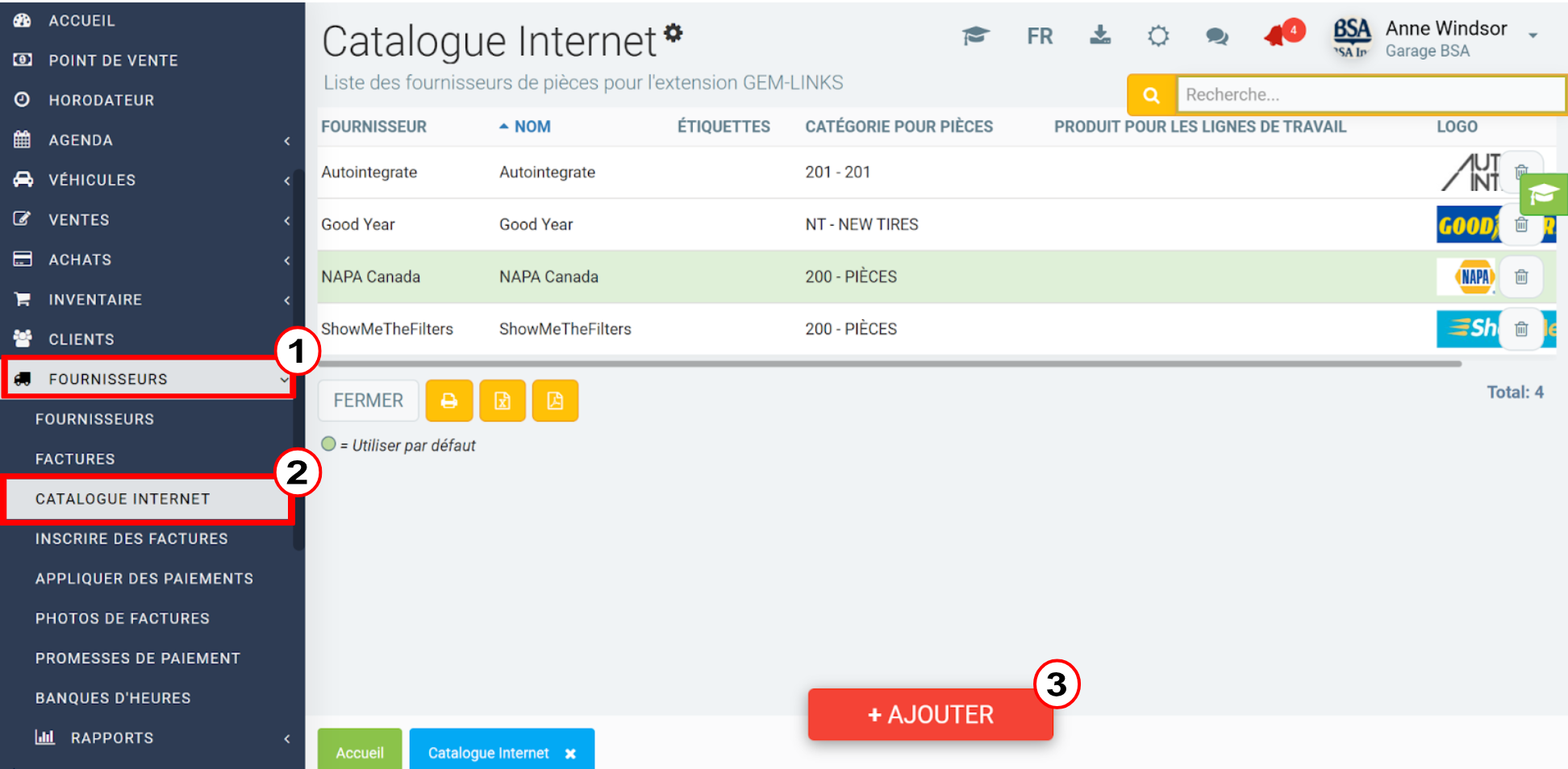Click the + AJOUTER button
Screen dimensions: 1568x769
pyautogui.click(x=931, y=714)
